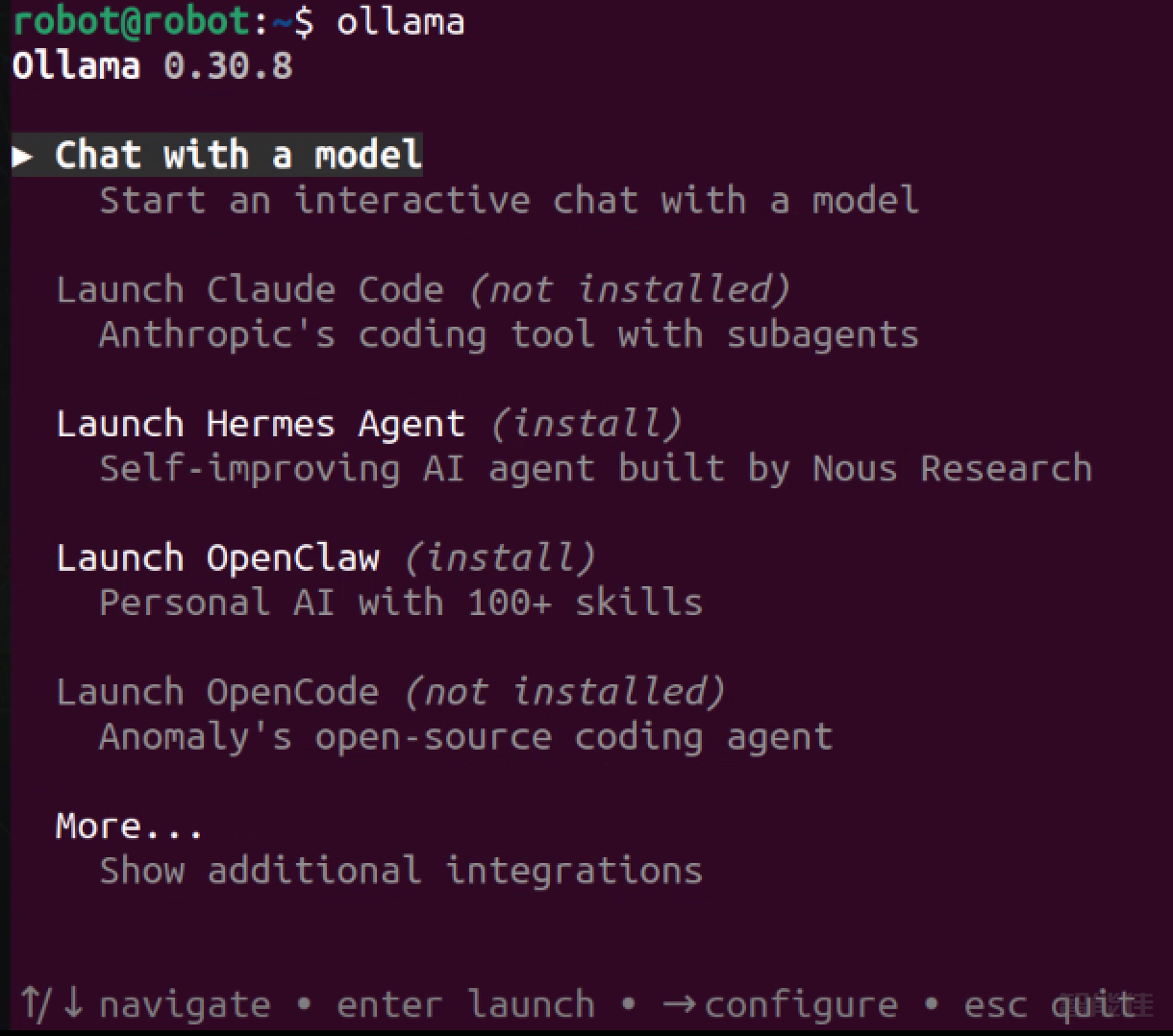The width and height of the screenshot is (1173, 1036).
Task: Click Personal AI with 100+ skills text
Action: click(401, 603)
